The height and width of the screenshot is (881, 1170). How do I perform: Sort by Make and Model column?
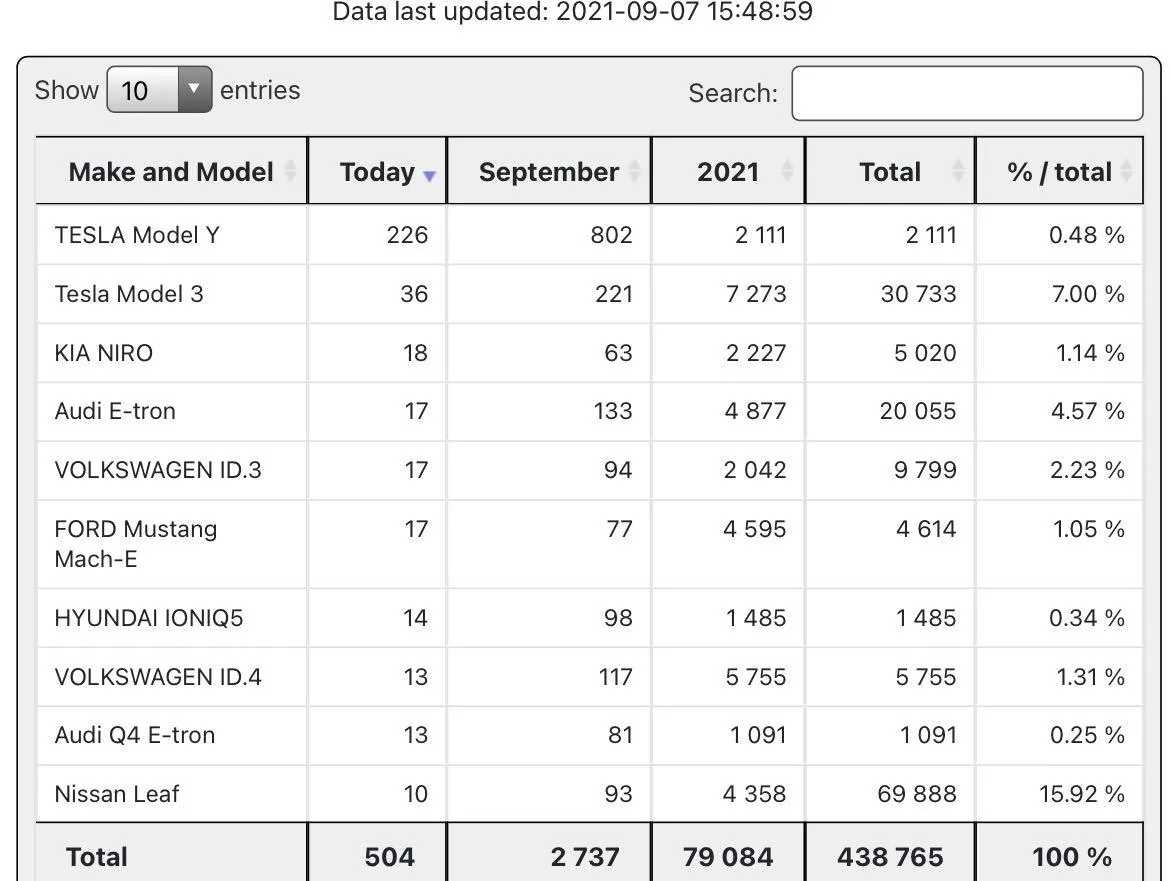pos(172,171)
